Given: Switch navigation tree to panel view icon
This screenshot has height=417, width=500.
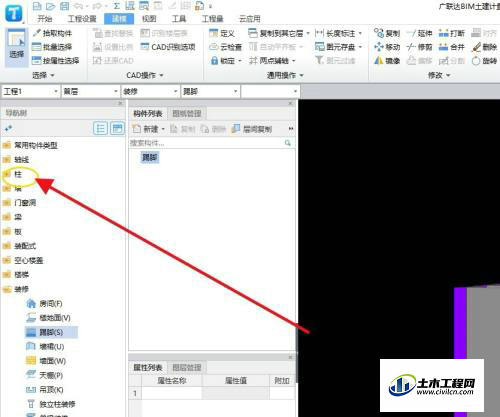Looking at the screenshot, I should (x=117, y=128).
